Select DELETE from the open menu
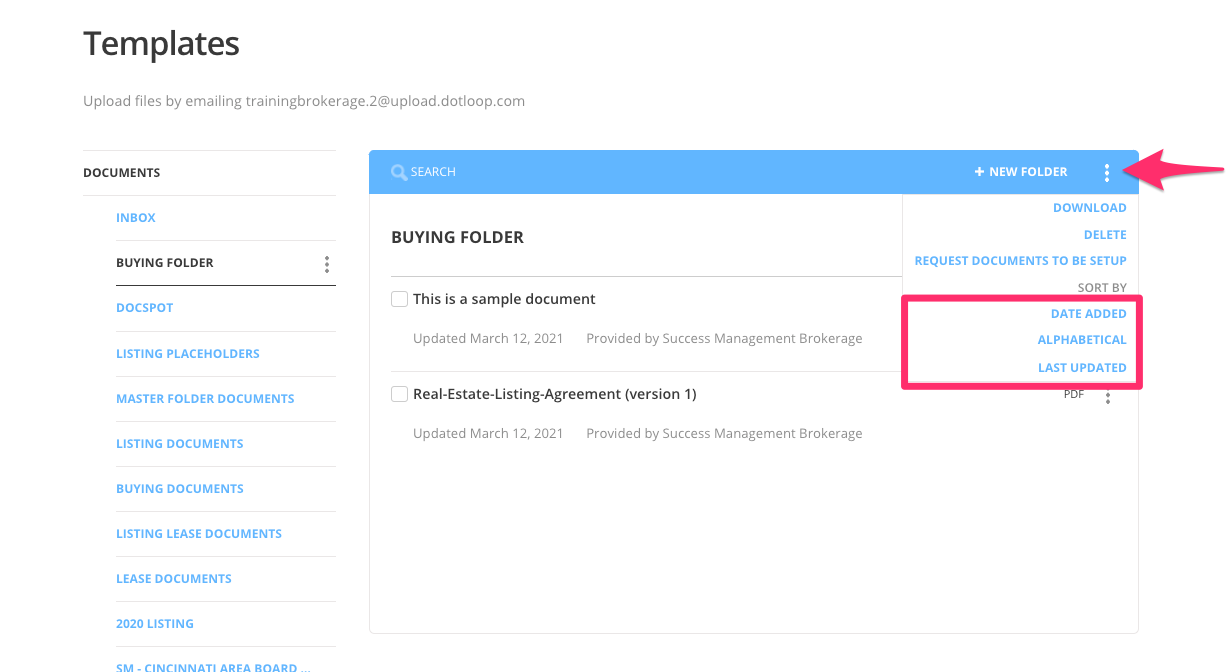The image size is (1228, 672). (x=1105, y=234)
